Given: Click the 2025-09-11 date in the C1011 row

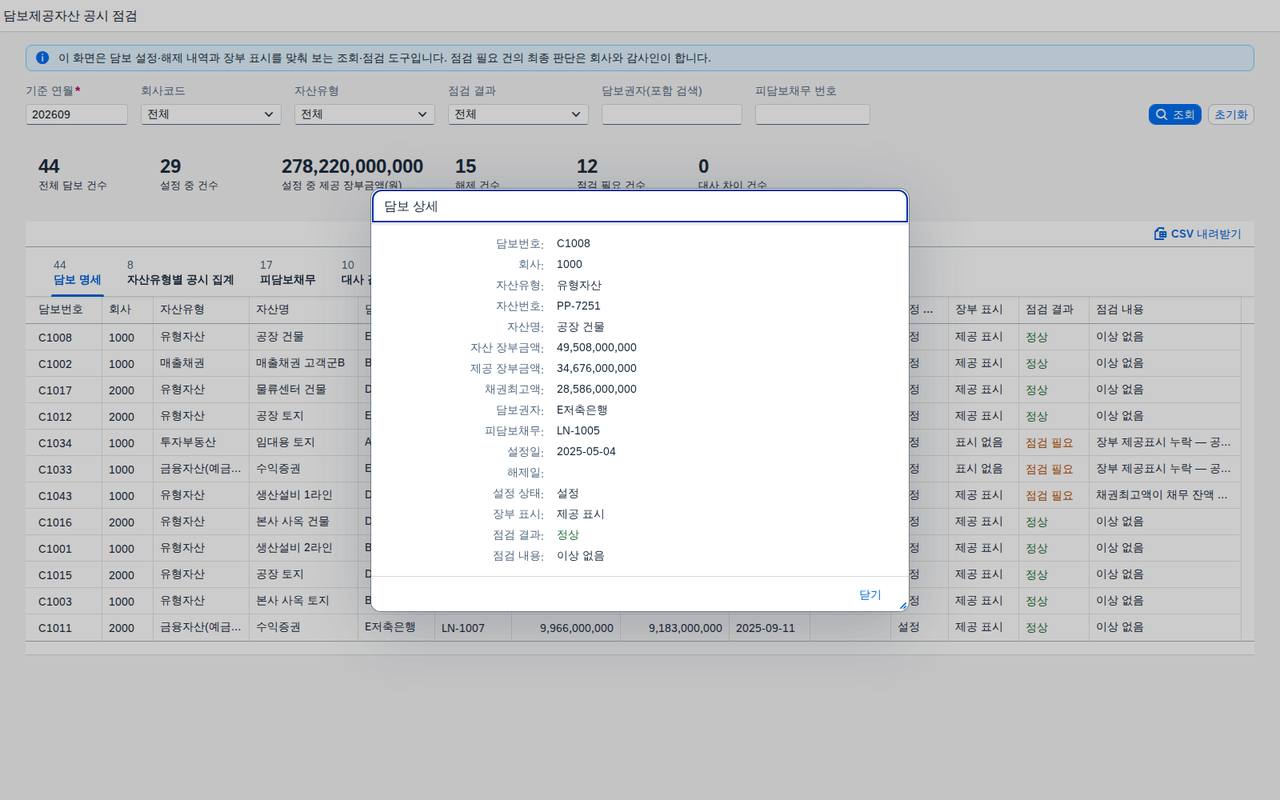Looking at the screenshot, I should [766, 628].
